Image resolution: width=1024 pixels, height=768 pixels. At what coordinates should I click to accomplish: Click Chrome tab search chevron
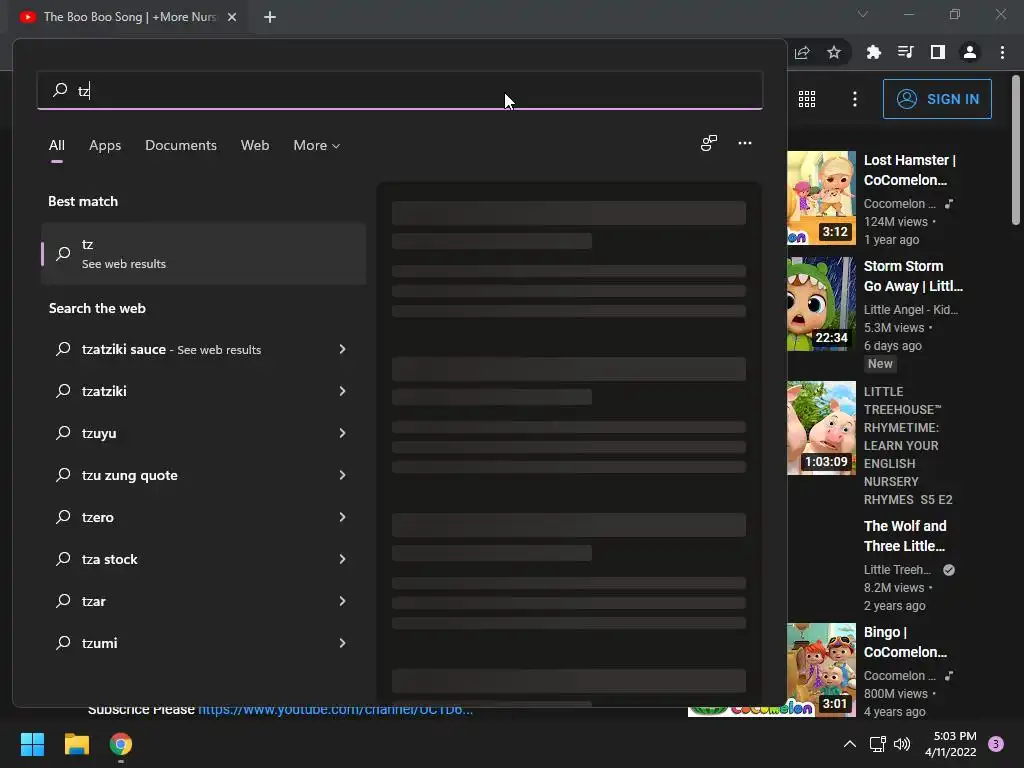[863, 14]
